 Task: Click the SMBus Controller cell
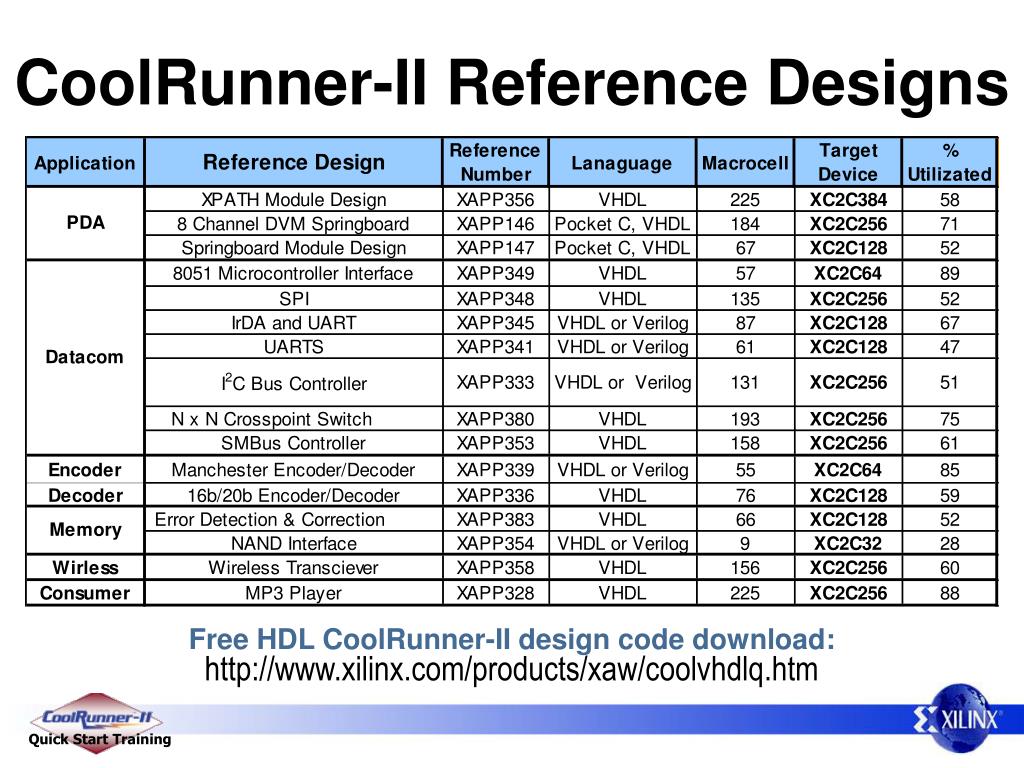click(x=294, y=443)
